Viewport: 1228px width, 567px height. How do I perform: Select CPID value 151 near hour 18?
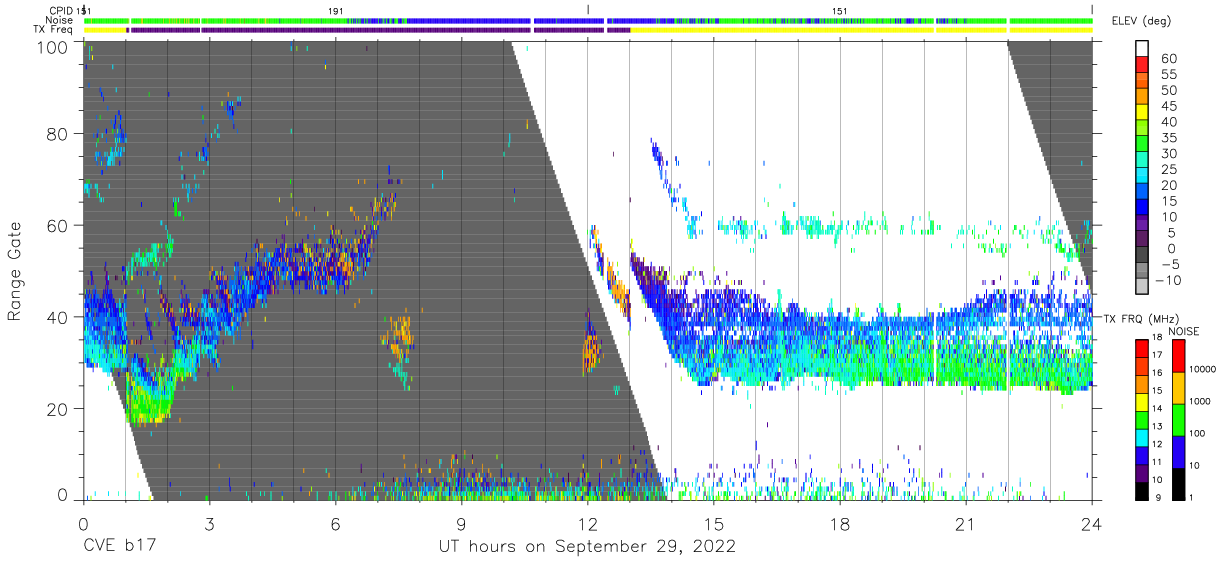840,10
